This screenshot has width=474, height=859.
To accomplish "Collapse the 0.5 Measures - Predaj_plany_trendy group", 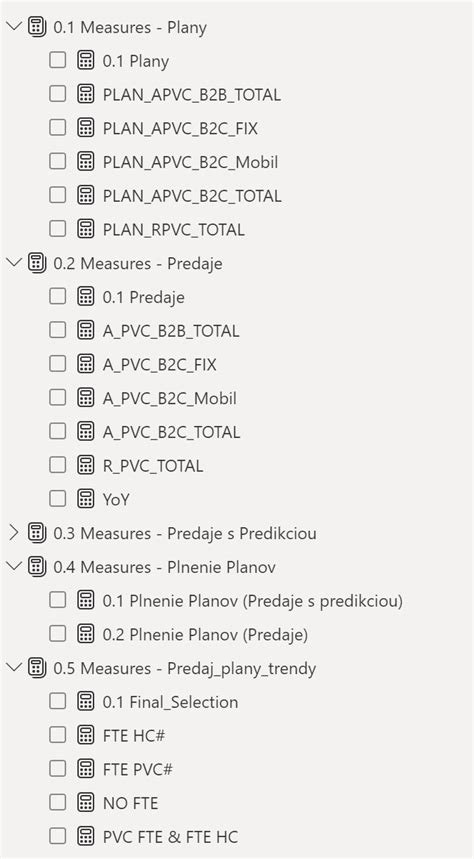I will pyautogui.click(x=14, y=668).
